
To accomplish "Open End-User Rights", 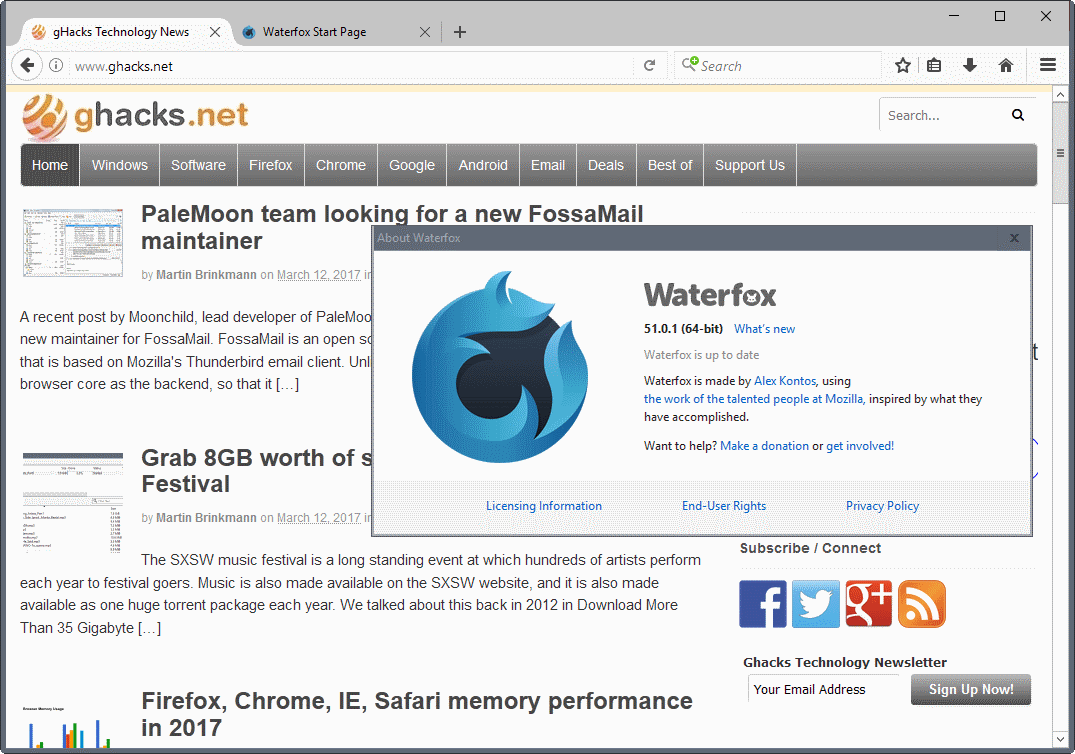I will click(724, 506).
